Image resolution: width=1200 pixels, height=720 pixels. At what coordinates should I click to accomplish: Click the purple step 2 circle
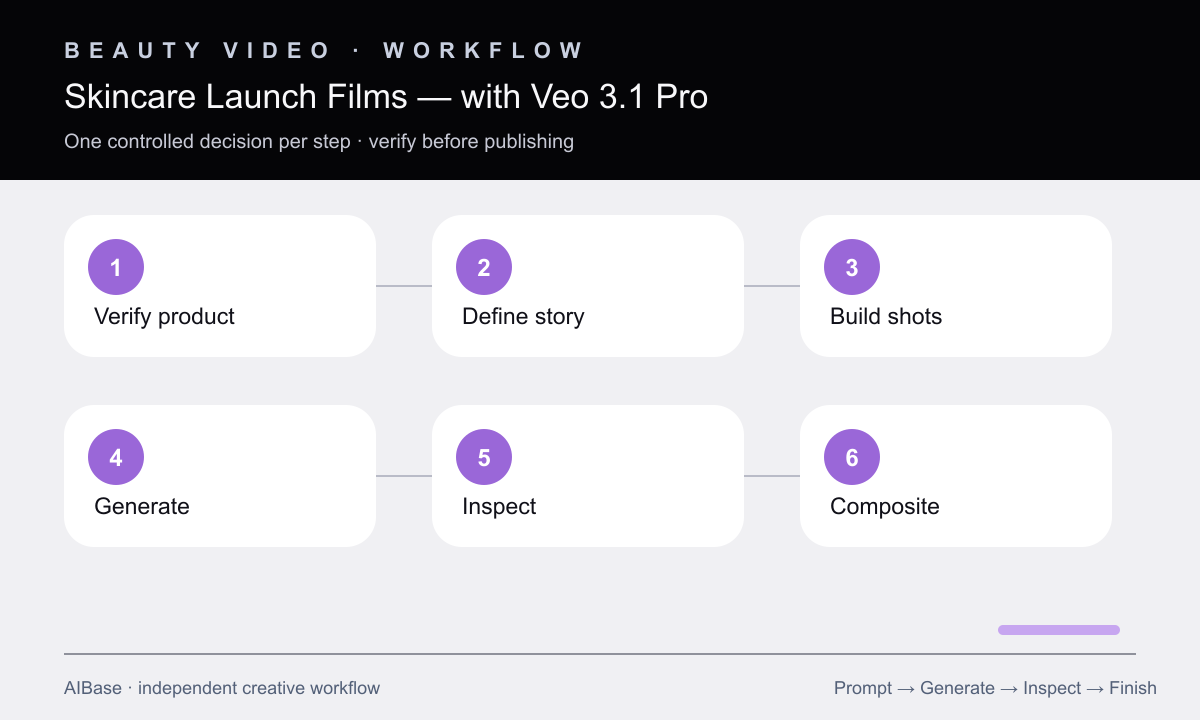point(484,267)
